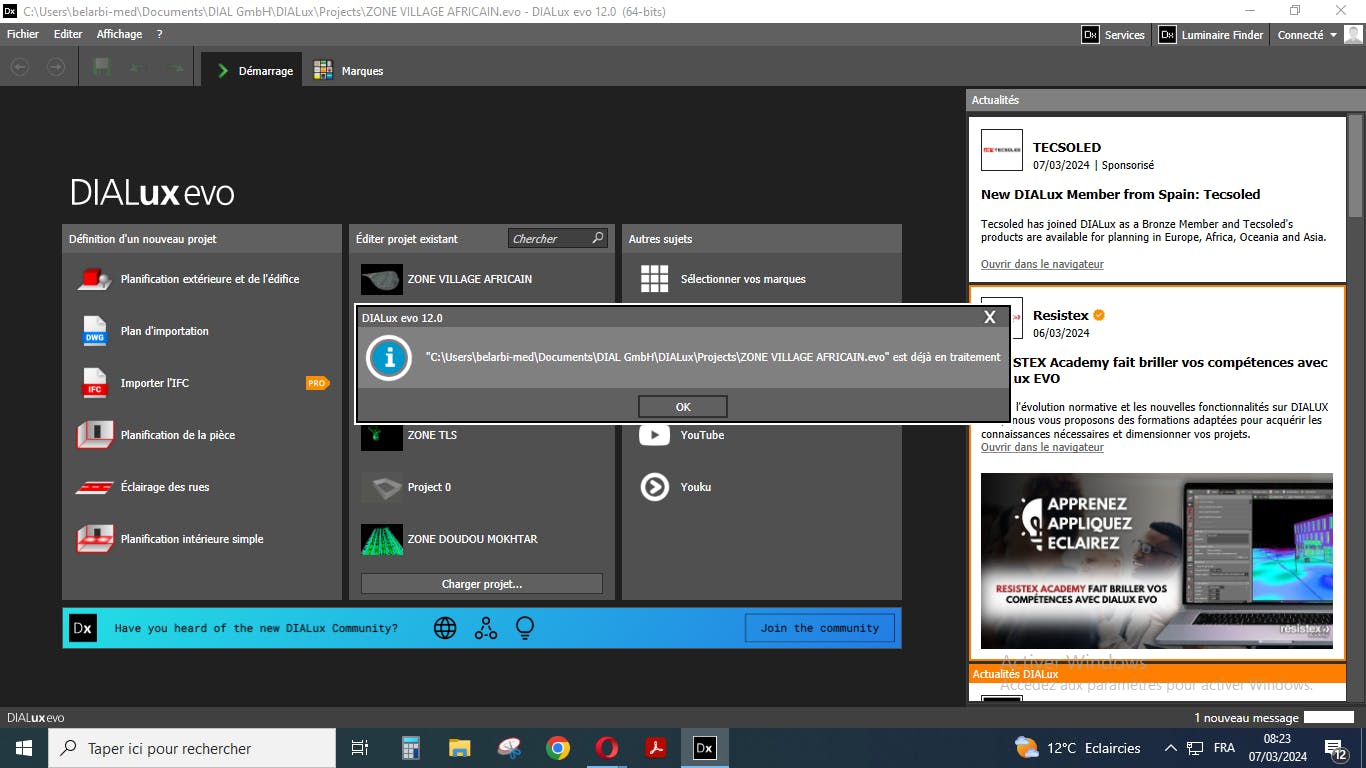
Task: Click the YouTube entry under Autres sujets
Action: click(682, 435)
